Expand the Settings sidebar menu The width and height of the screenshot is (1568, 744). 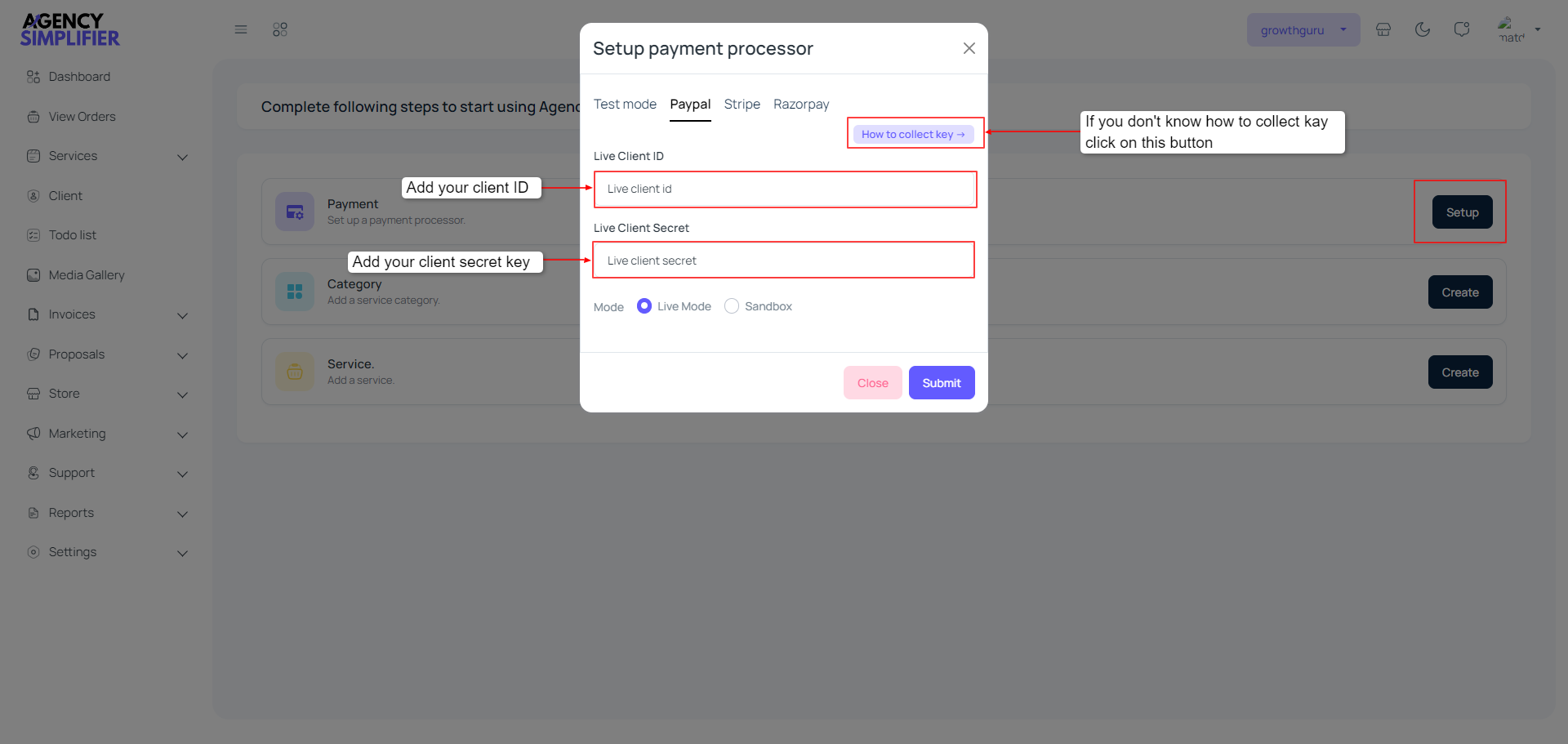[x=73, y=551]
